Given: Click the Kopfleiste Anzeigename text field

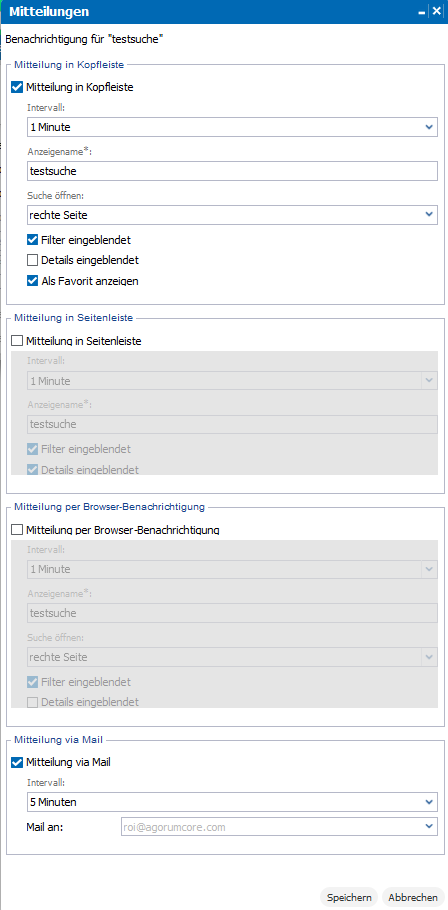Looking at the screenshot, I should [232, 171].
